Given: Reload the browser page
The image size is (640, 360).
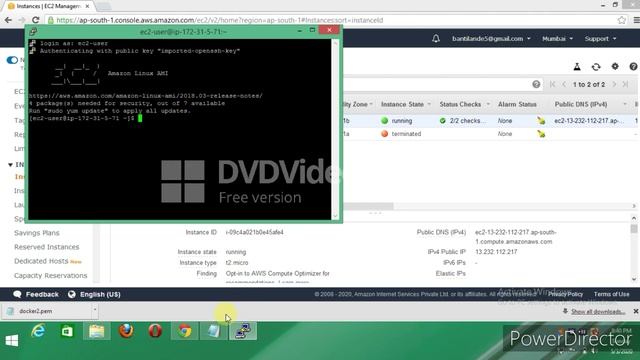Looking at the screenshot, I should [x=36, y=20].
